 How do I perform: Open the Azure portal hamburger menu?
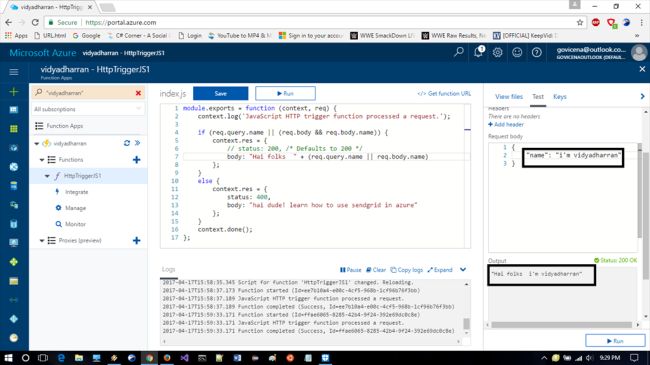point(14,72)
